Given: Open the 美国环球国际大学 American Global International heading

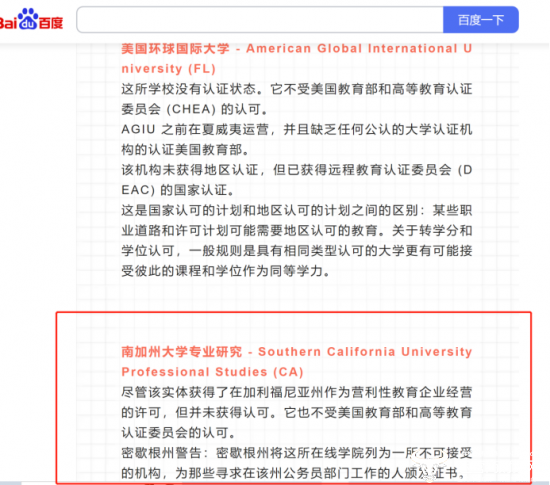Looking at the screenshot, I should click(x=296, y=48).
